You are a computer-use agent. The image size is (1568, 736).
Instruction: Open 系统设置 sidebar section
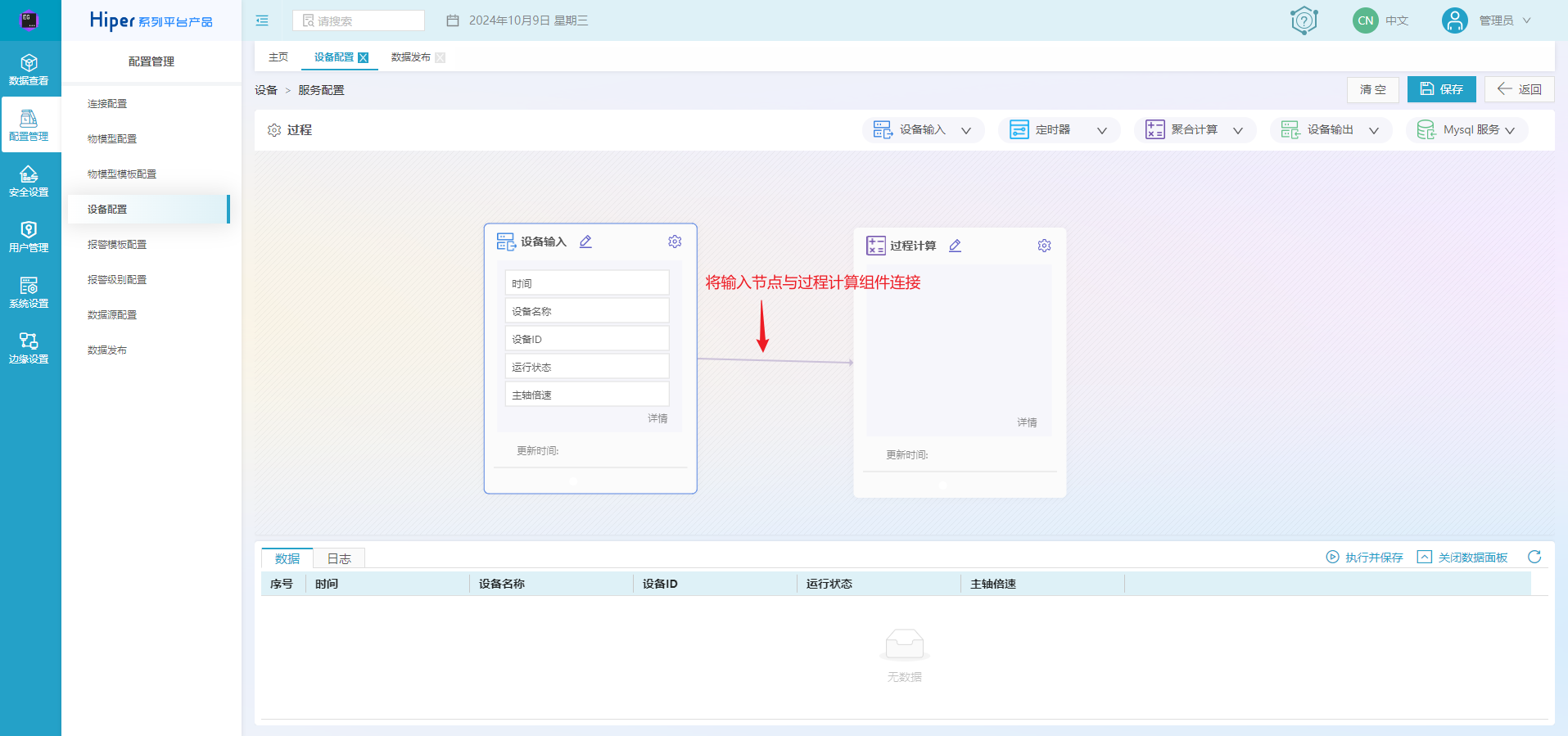(29, 292)
